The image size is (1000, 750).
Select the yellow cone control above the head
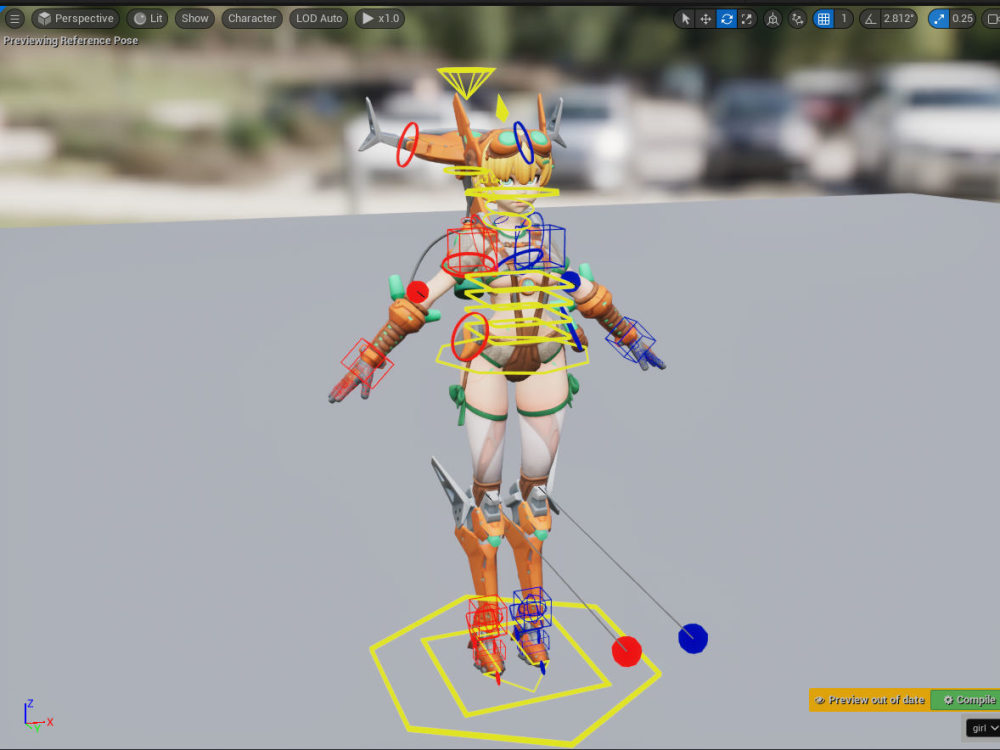pos(466,82)
